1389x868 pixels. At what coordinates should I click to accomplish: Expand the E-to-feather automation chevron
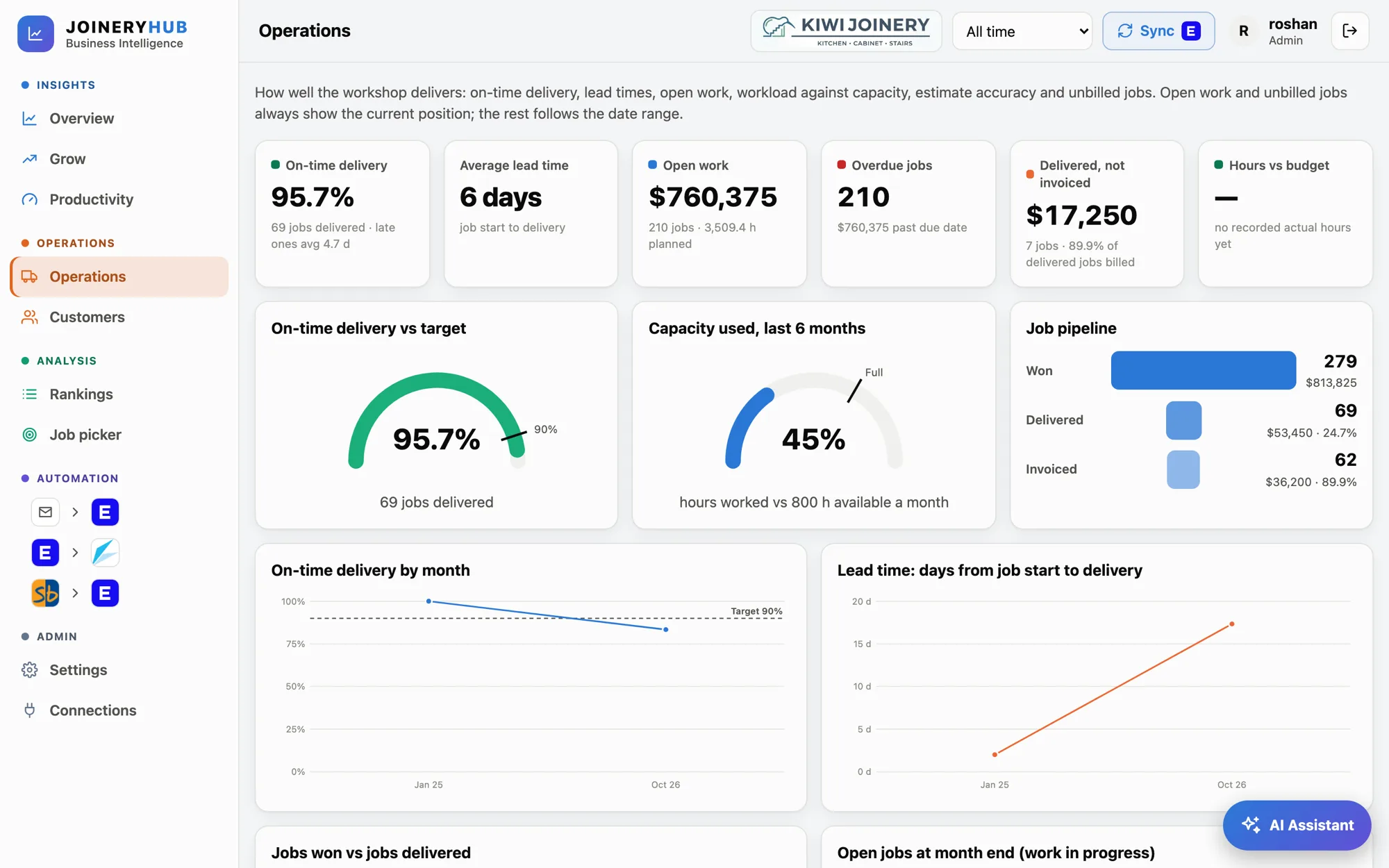75,553
